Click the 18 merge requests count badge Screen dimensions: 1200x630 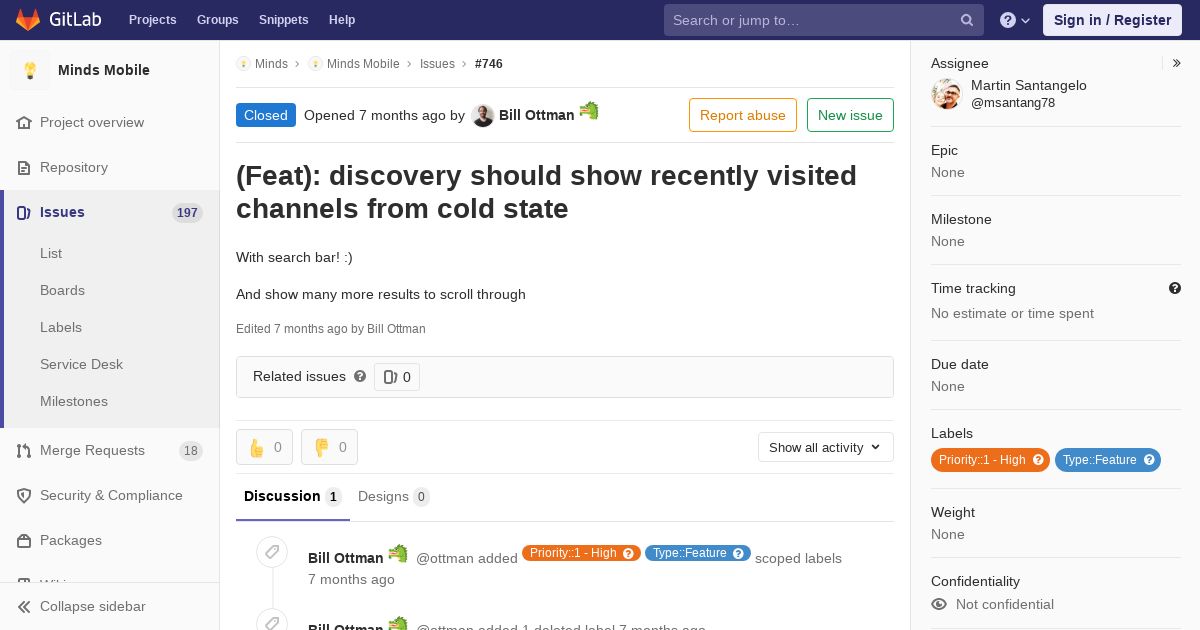[191, 451]
